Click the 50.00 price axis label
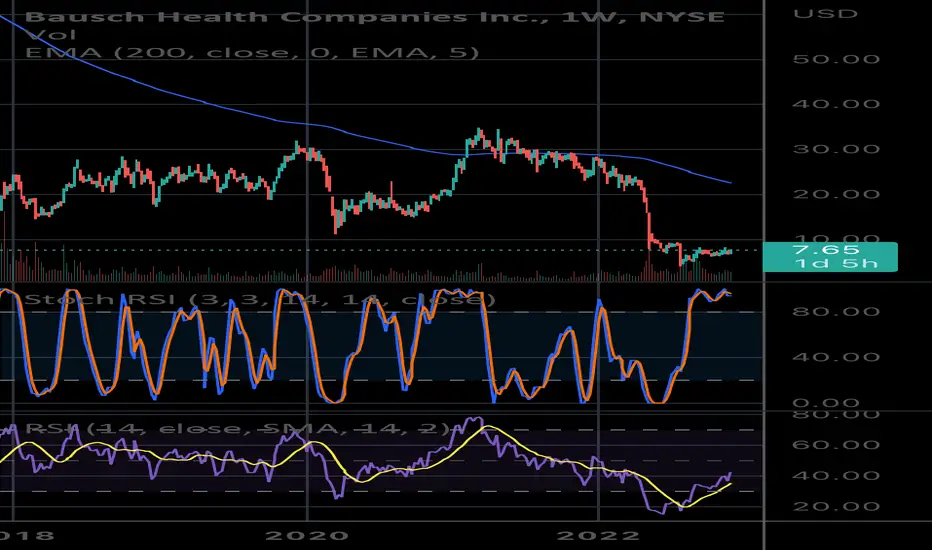 tap(836, 59)
